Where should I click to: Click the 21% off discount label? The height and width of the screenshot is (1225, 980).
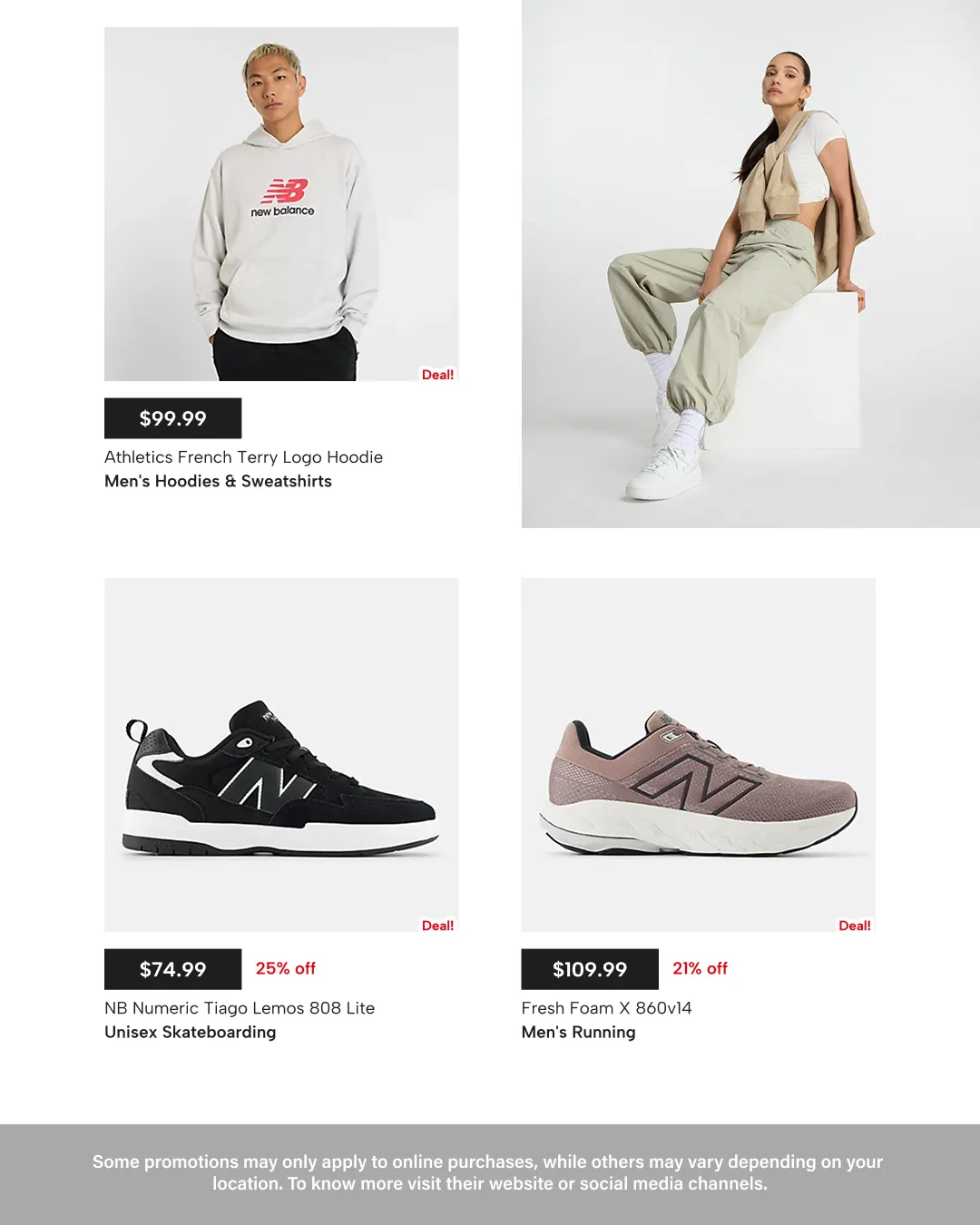(x=700, y=968)
